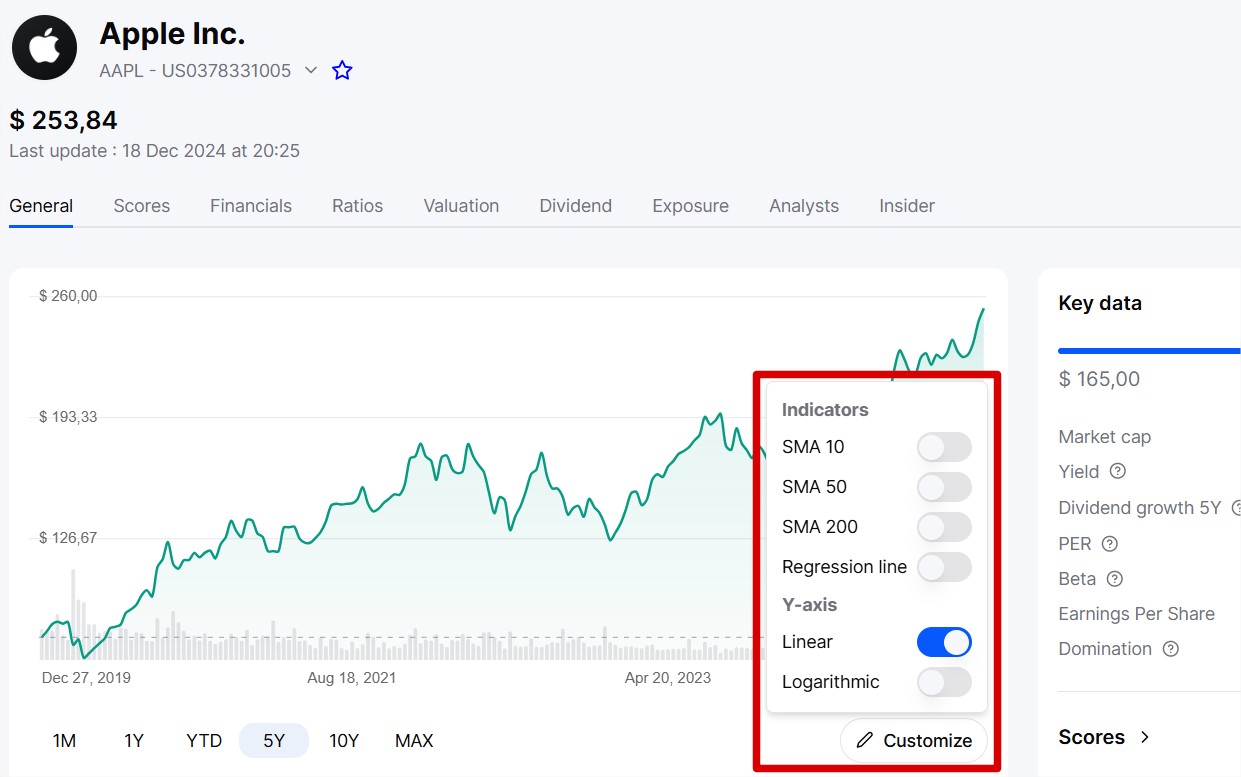Toggle the SMA 10 indicator
The height and width of the screenshot is (777, 1241).
point(944,447)
